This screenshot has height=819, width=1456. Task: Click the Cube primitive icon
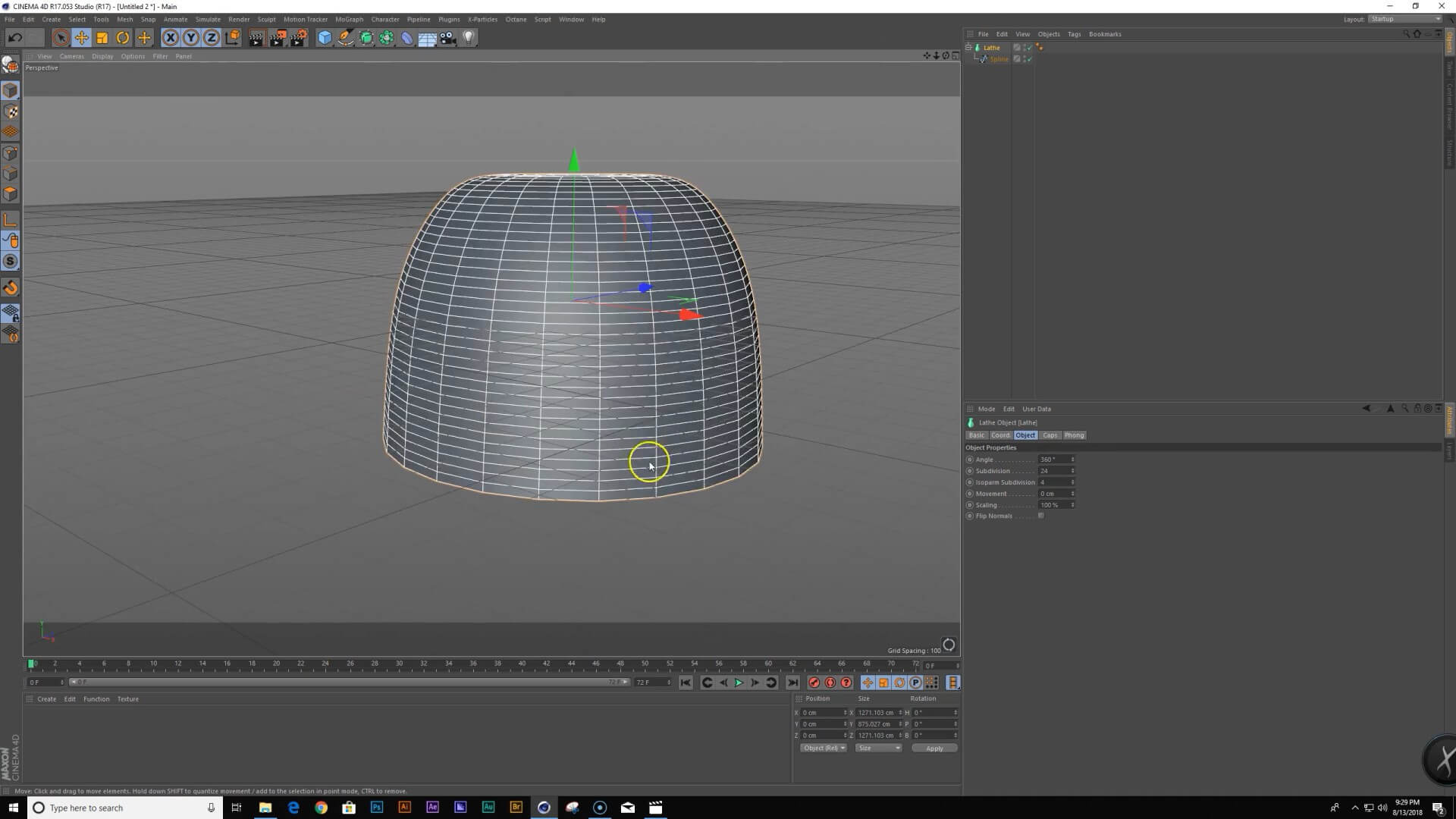(325, 38)
